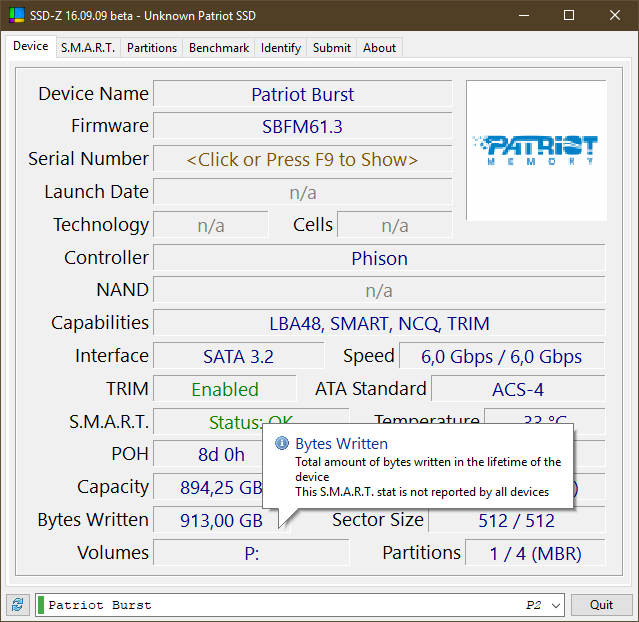This screenshot has width=639, height=622.
Task: Open the Partitions tab
Action: coord(152,48)
